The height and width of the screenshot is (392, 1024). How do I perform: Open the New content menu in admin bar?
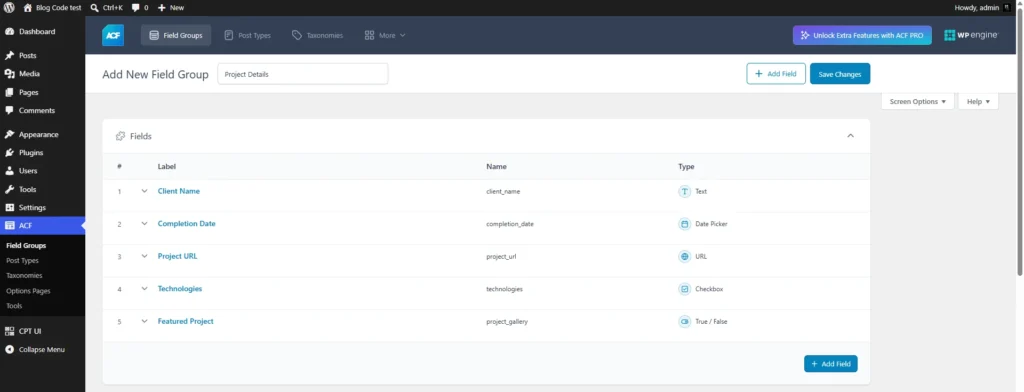171,8
